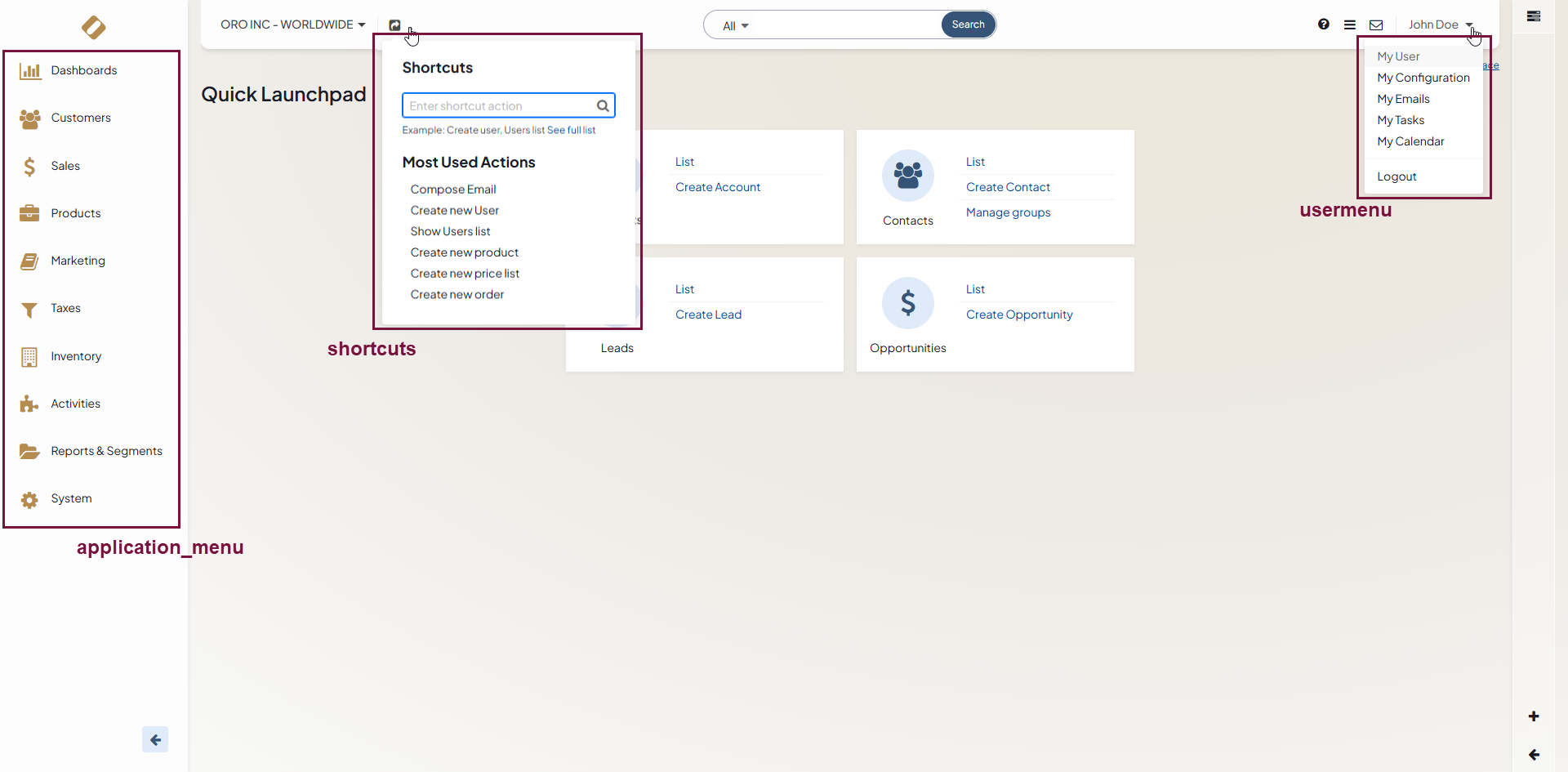Click the System gear icon
Image resolution: width=1568 pixels, height=772 pixels.
pyautogui.click(x=29, y=500)
